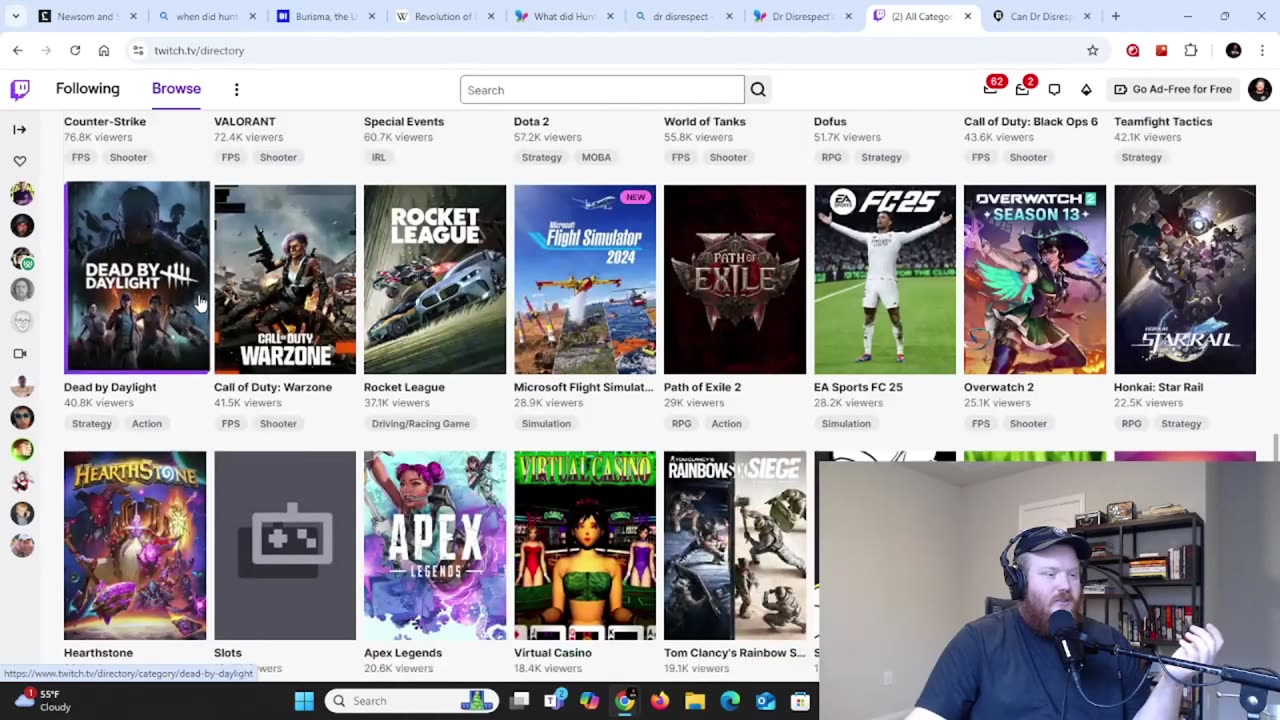Open the Virtual Casino cover
The width and height of the screenshot is (1280, 720).
pyautogui.click(x=585, y=545)
